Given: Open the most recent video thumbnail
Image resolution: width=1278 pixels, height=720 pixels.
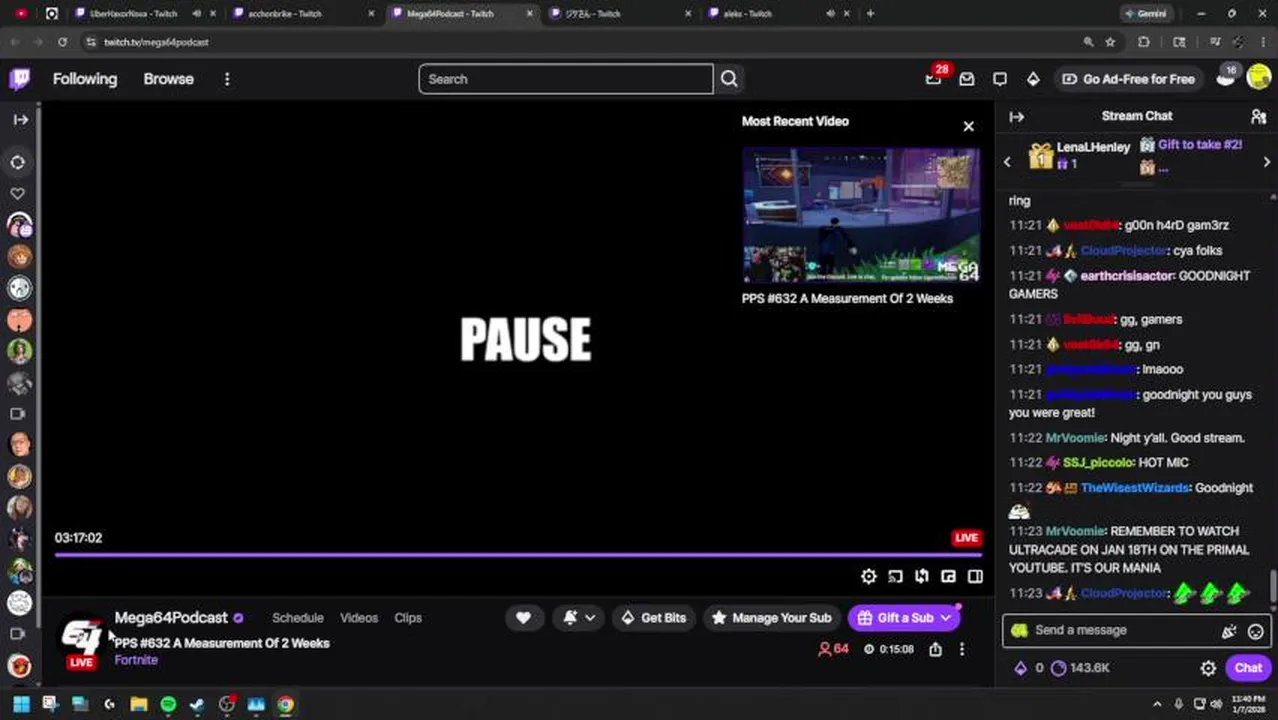Looking at the screenshot, I should 861,216.
